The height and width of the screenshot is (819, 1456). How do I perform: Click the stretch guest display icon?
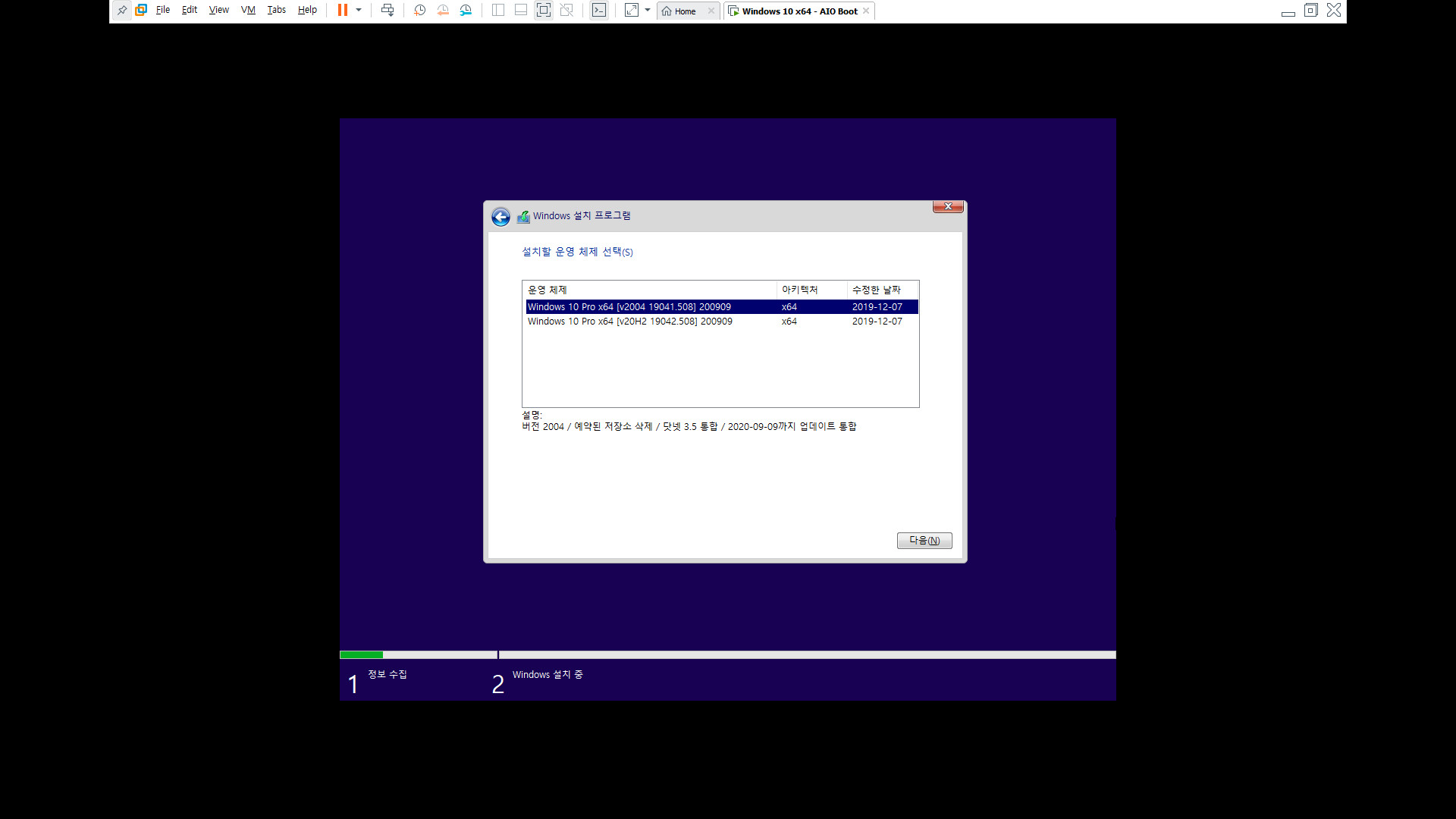click(632, 11)
